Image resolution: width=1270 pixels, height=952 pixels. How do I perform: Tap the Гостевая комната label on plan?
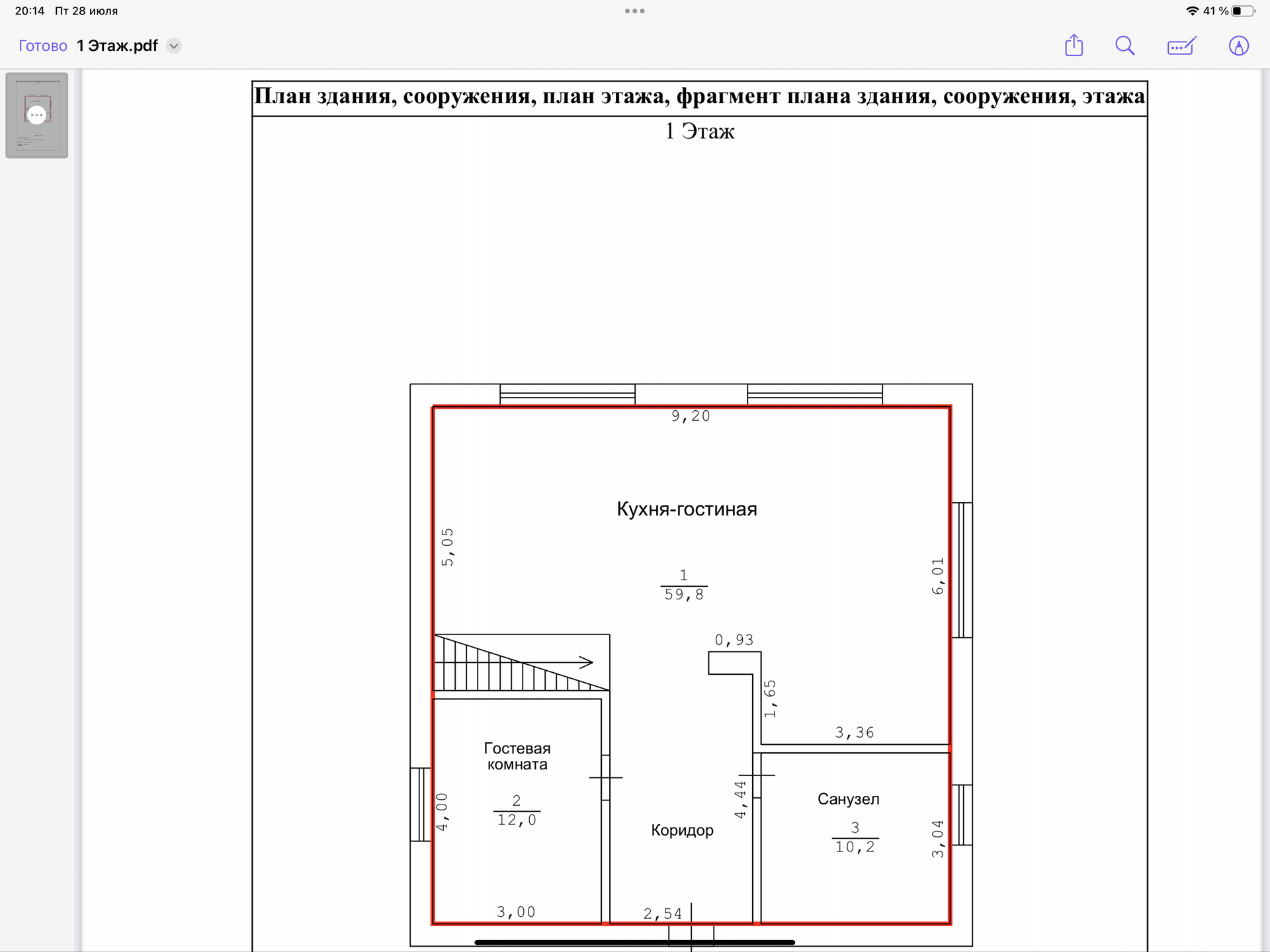tap(517, 756)
